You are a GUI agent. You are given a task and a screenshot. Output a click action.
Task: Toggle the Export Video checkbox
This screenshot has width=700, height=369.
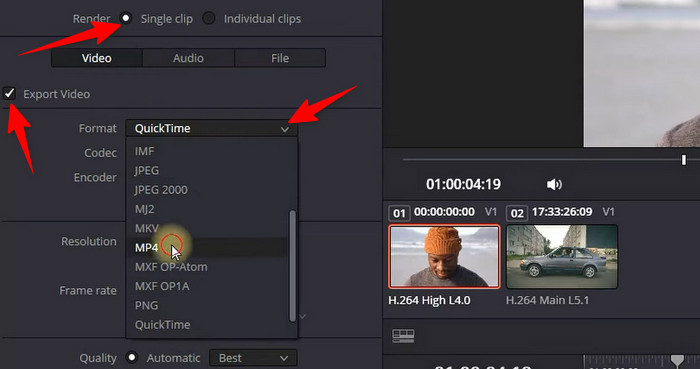pos(9,93)
